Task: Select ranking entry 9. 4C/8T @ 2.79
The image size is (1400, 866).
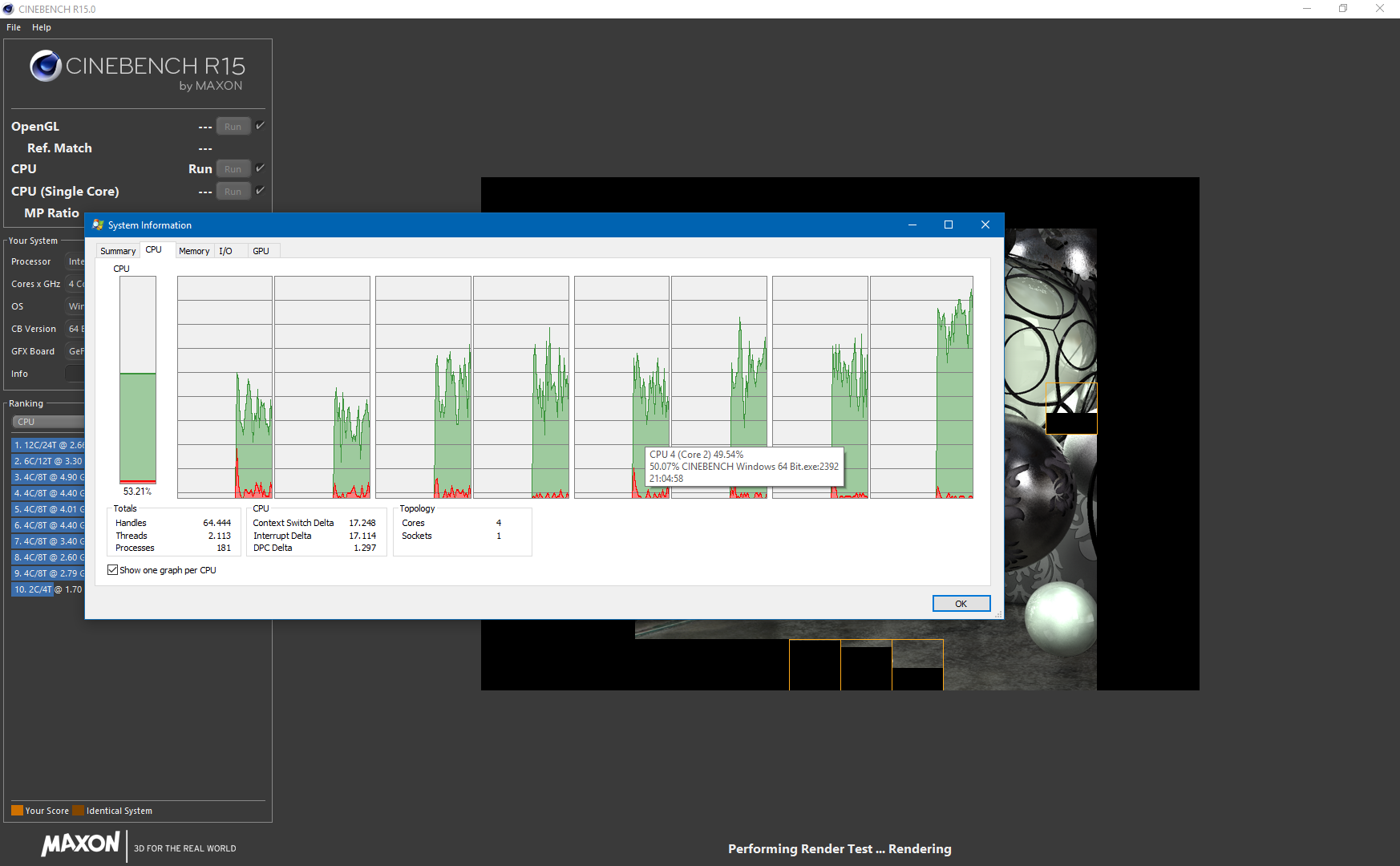Action: tap(48, 573)
